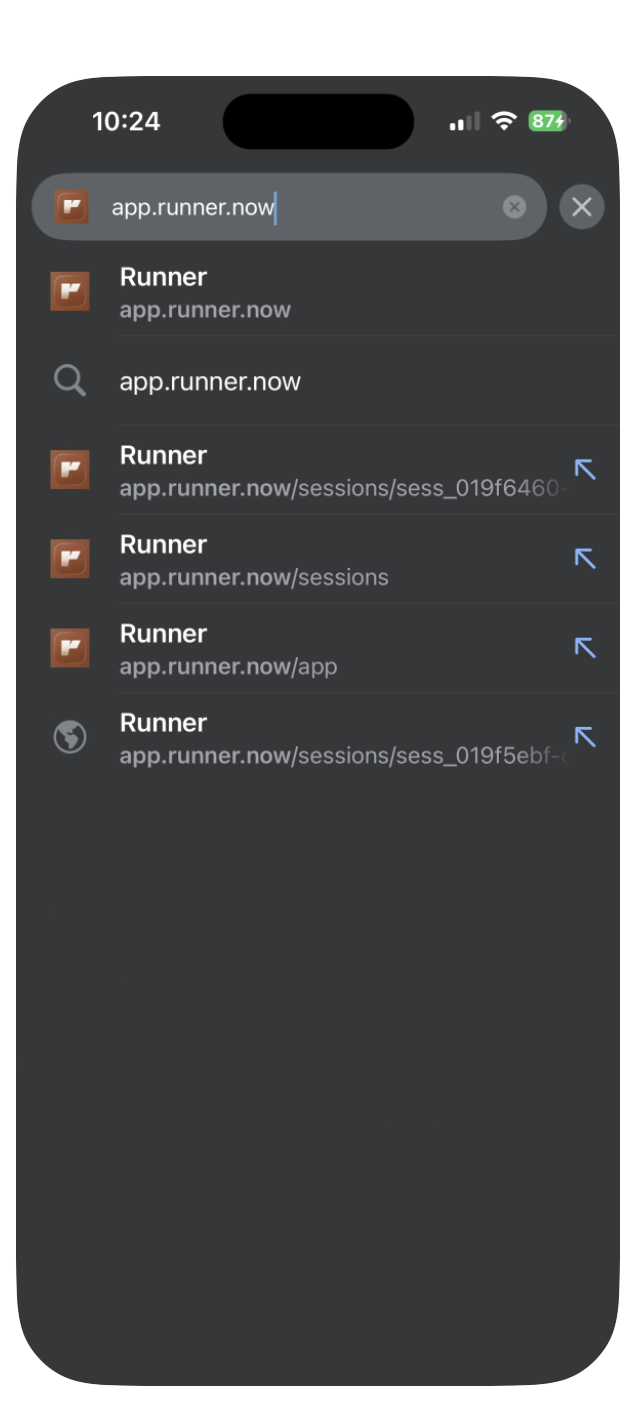Image resolution: width=636 pixels, height=1402 pixels.
Task: Close the search suggestions with the round X button
Action: [582, 207]
